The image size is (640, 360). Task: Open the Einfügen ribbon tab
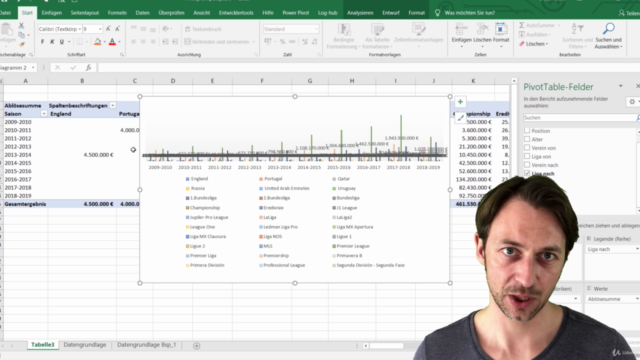[51, 13]
